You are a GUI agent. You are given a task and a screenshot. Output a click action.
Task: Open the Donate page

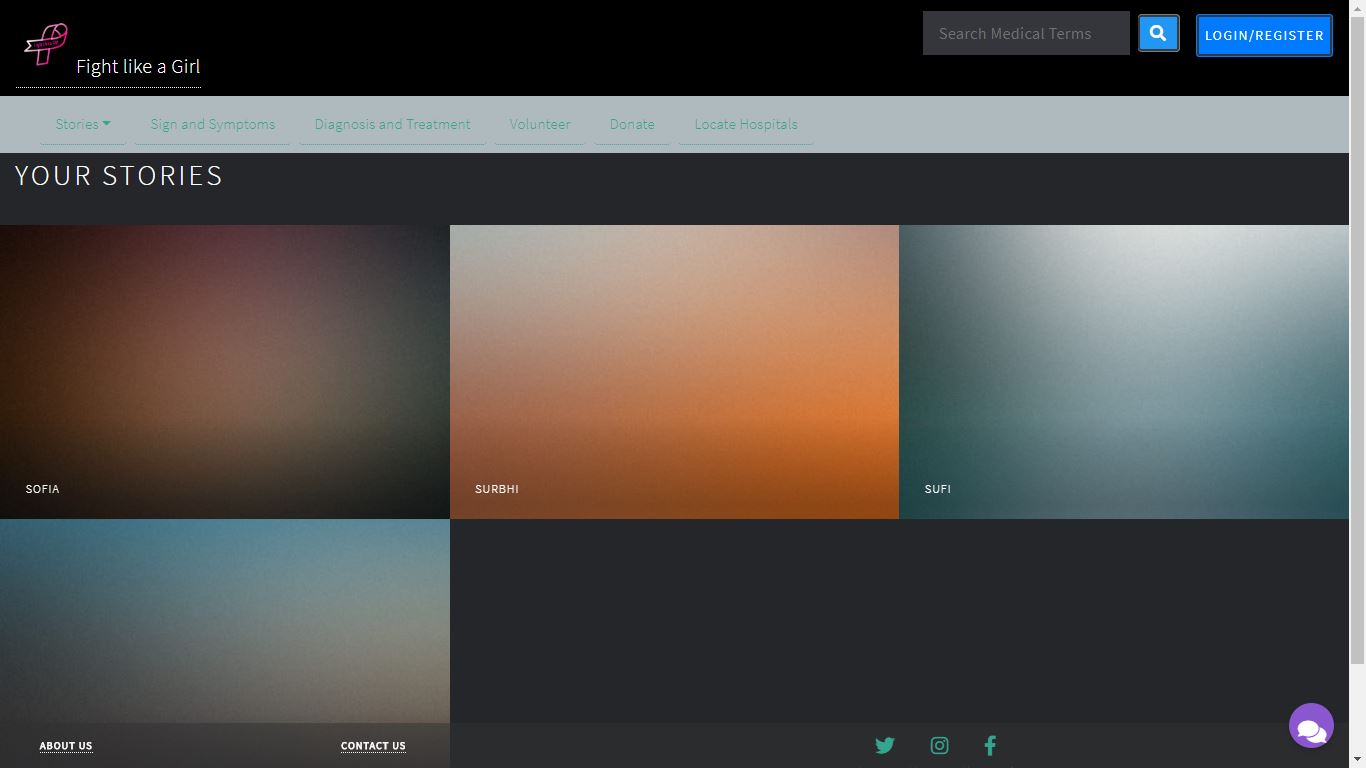tap(632, 124)
